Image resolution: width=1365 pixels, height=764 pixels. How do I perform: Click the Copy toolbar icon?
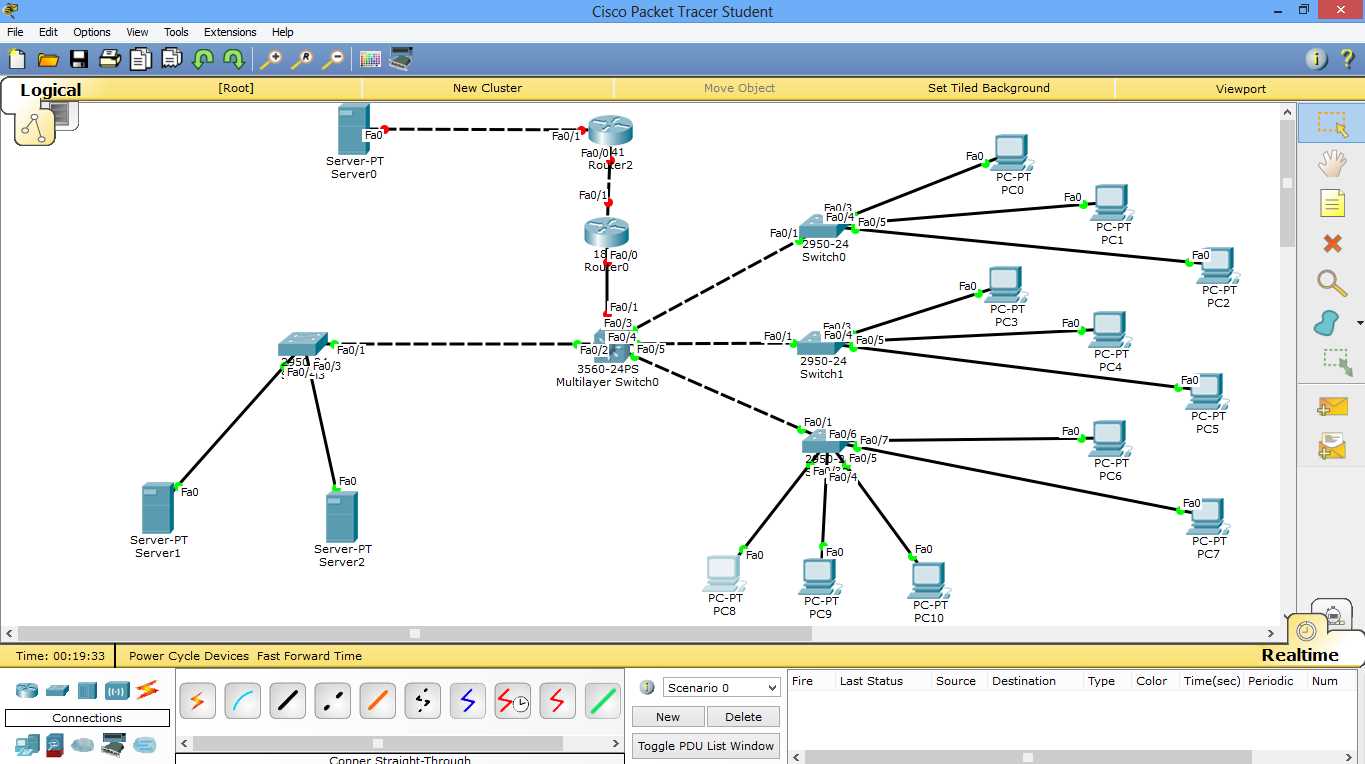140,59
